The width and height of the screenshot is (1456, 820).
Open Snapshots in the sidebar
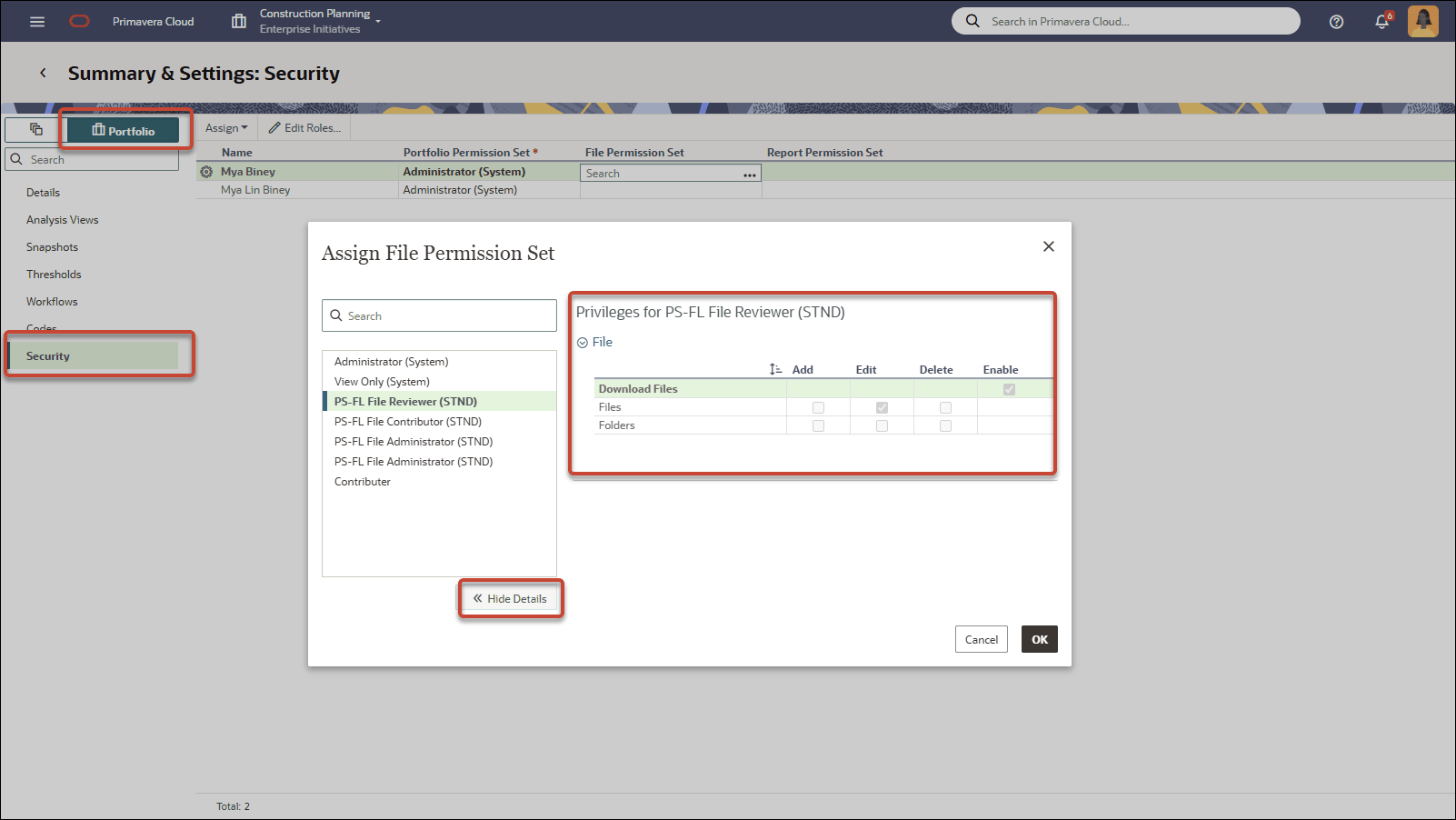coord(52,247)
